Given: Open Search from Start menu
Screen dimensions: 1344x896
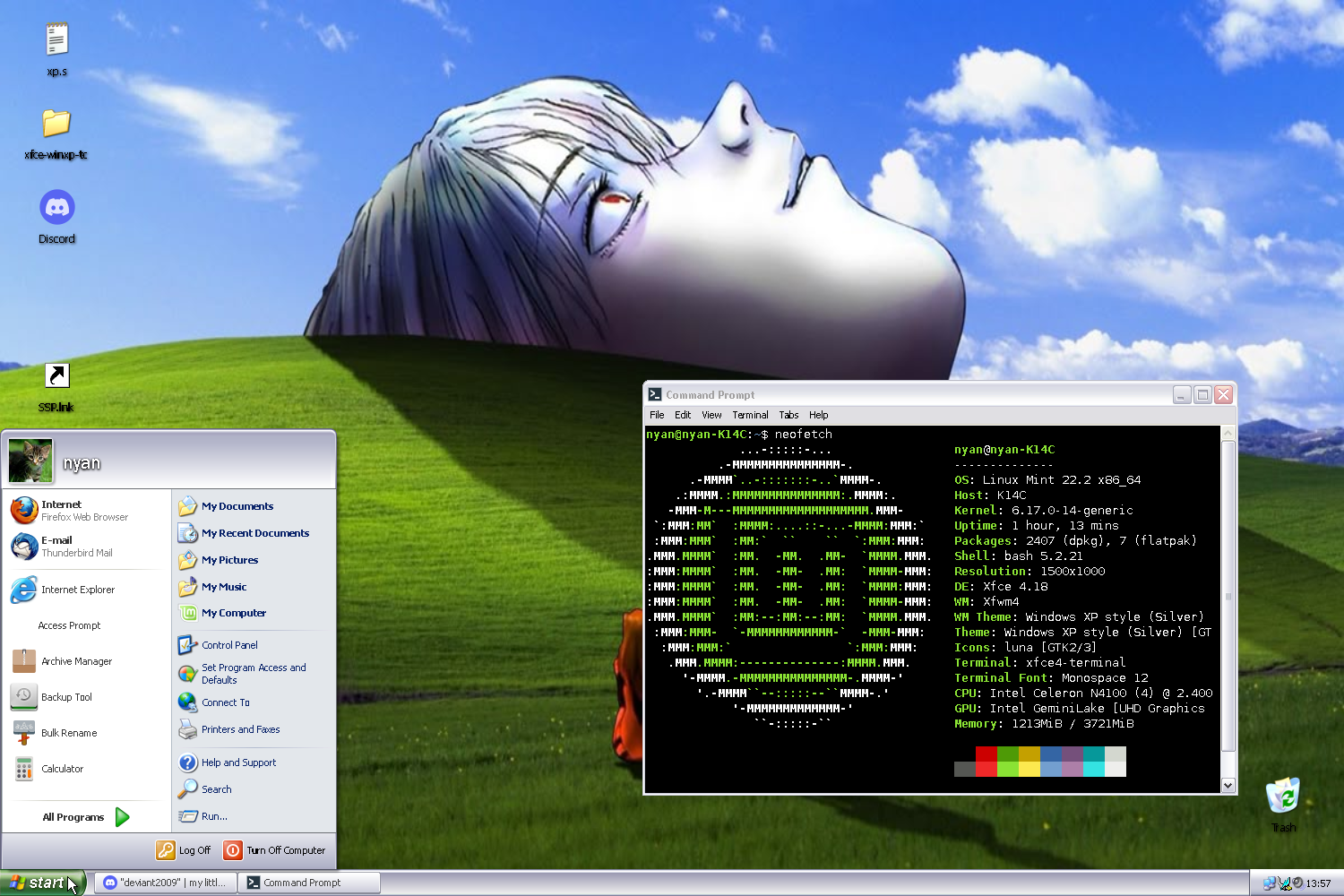Looking at the screenshot, I should pyautogui.click(x=251, y=789).
